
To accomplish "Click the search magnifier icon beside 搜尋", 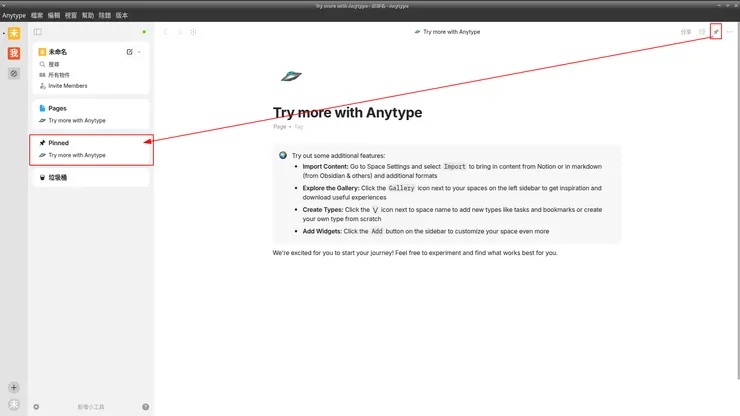I will point(42,64).
